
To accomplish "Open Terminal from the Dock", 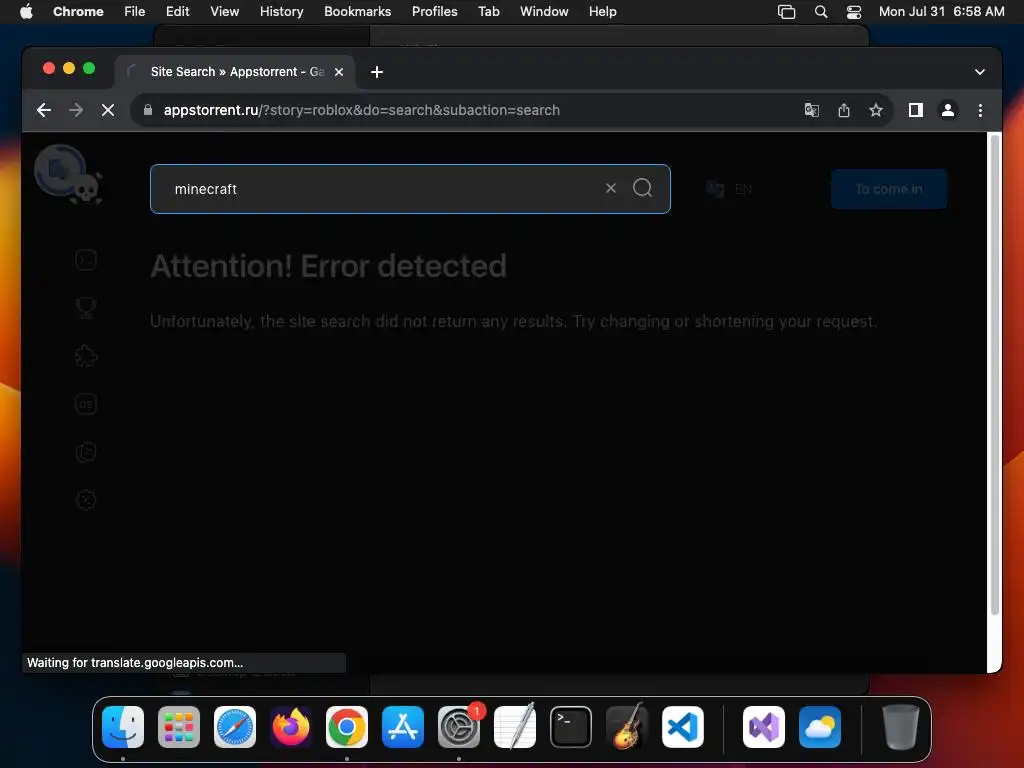I will pos(571,727).
